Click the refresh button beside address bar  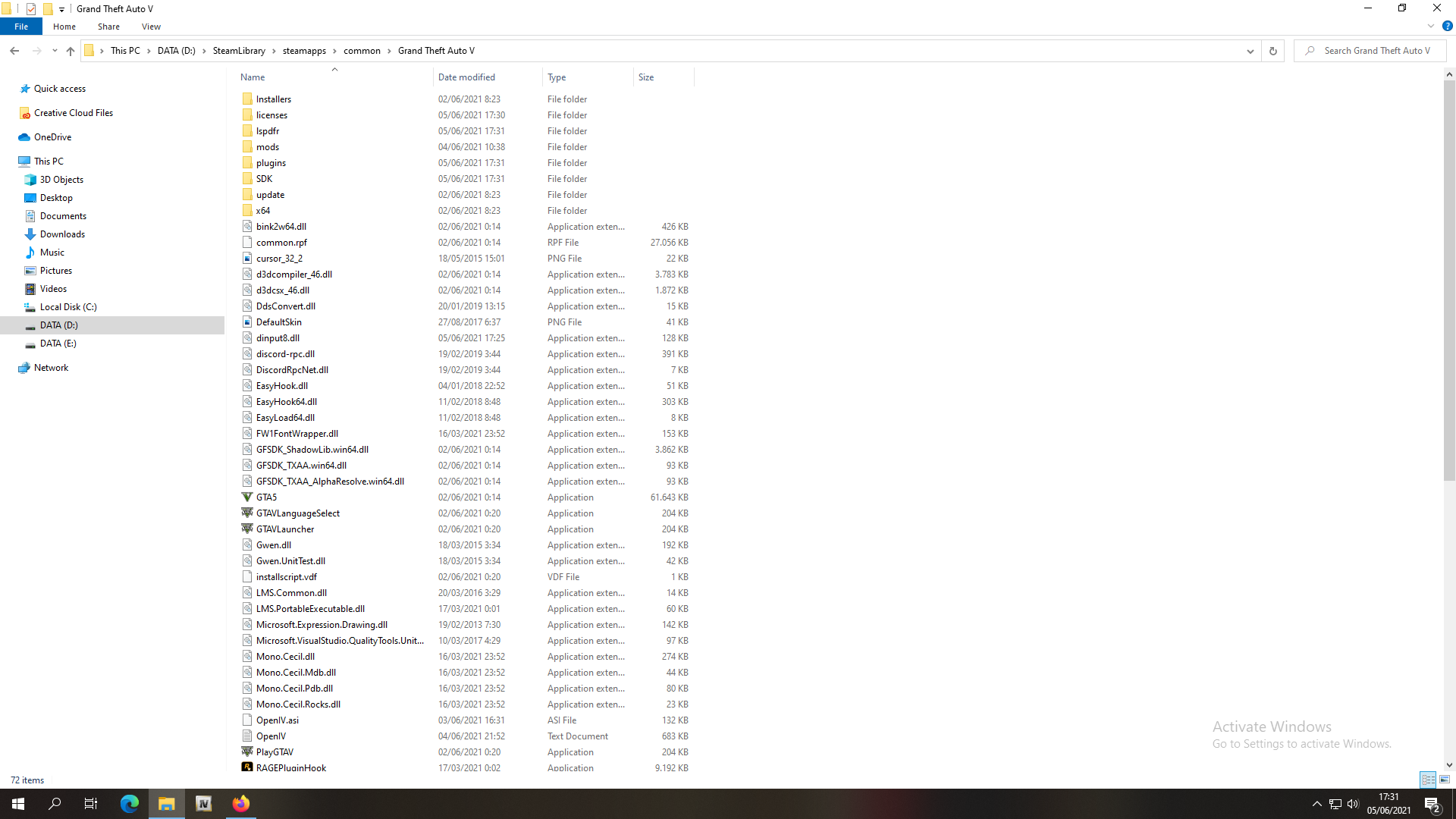(1273, 51)
